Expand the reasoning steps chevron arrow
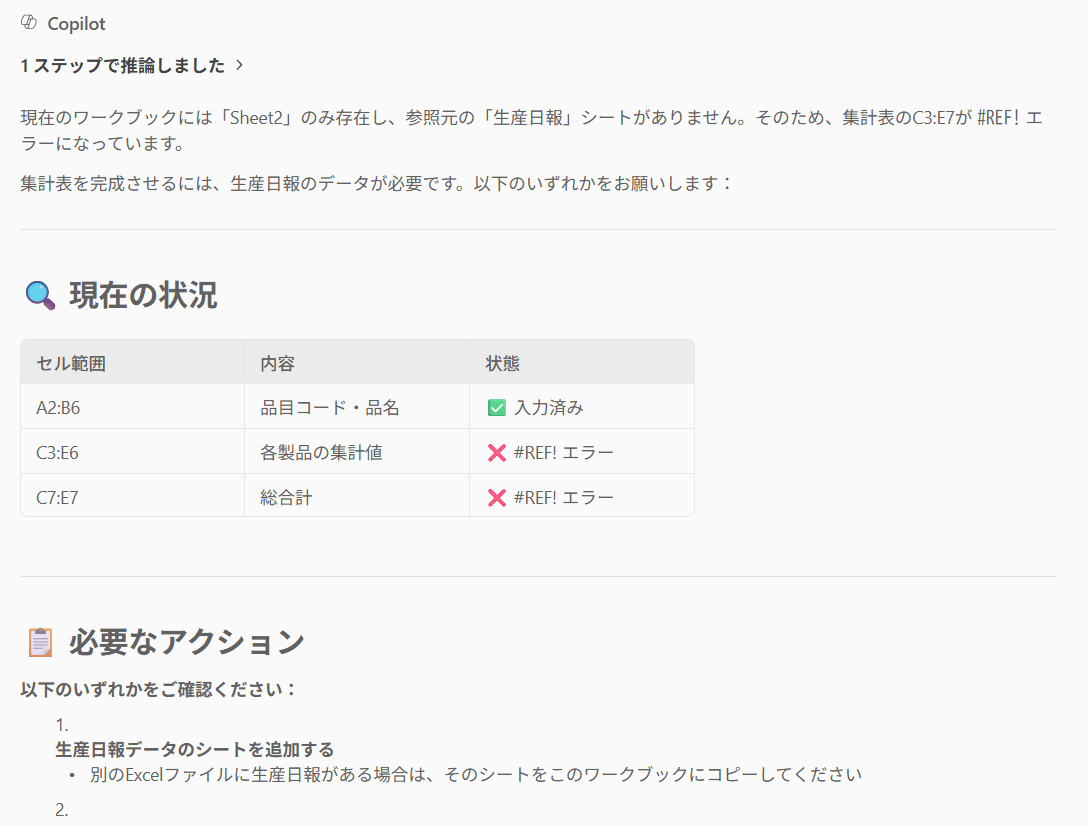The image size is (1088, 826). pos(239,66)
